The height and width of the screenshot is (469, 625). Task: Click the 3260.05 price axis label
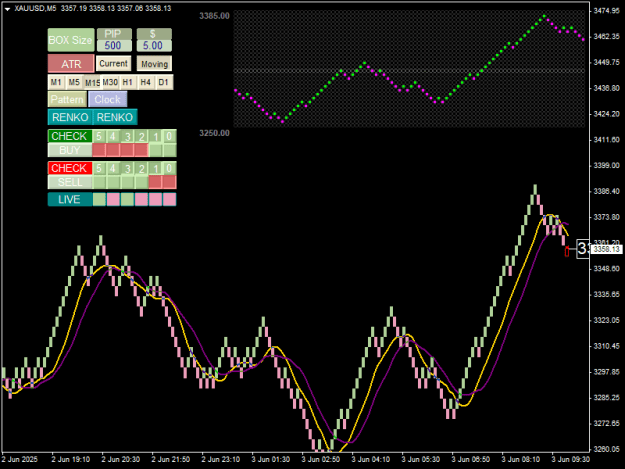tap(606, 449)
